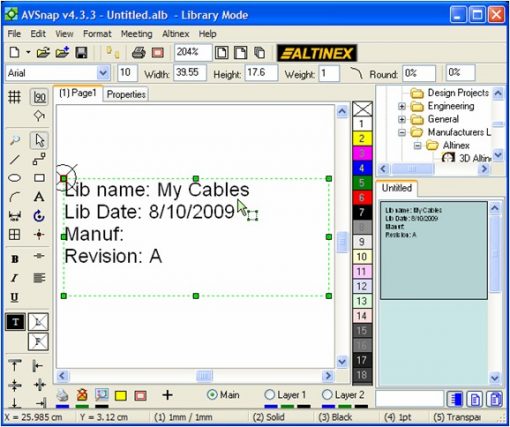This screenshot has height=427, width=510.
Task: Toggle the grid icon in left toolbar
Action: pos(14,97)
